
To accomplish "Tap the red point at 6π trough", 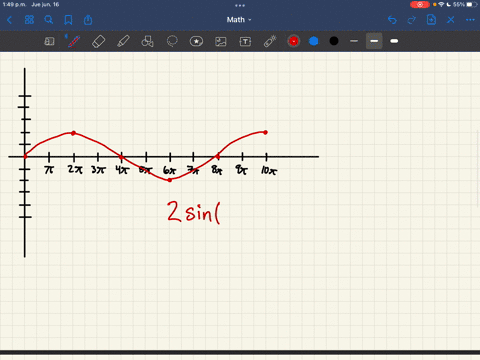I will pos(170,180).
